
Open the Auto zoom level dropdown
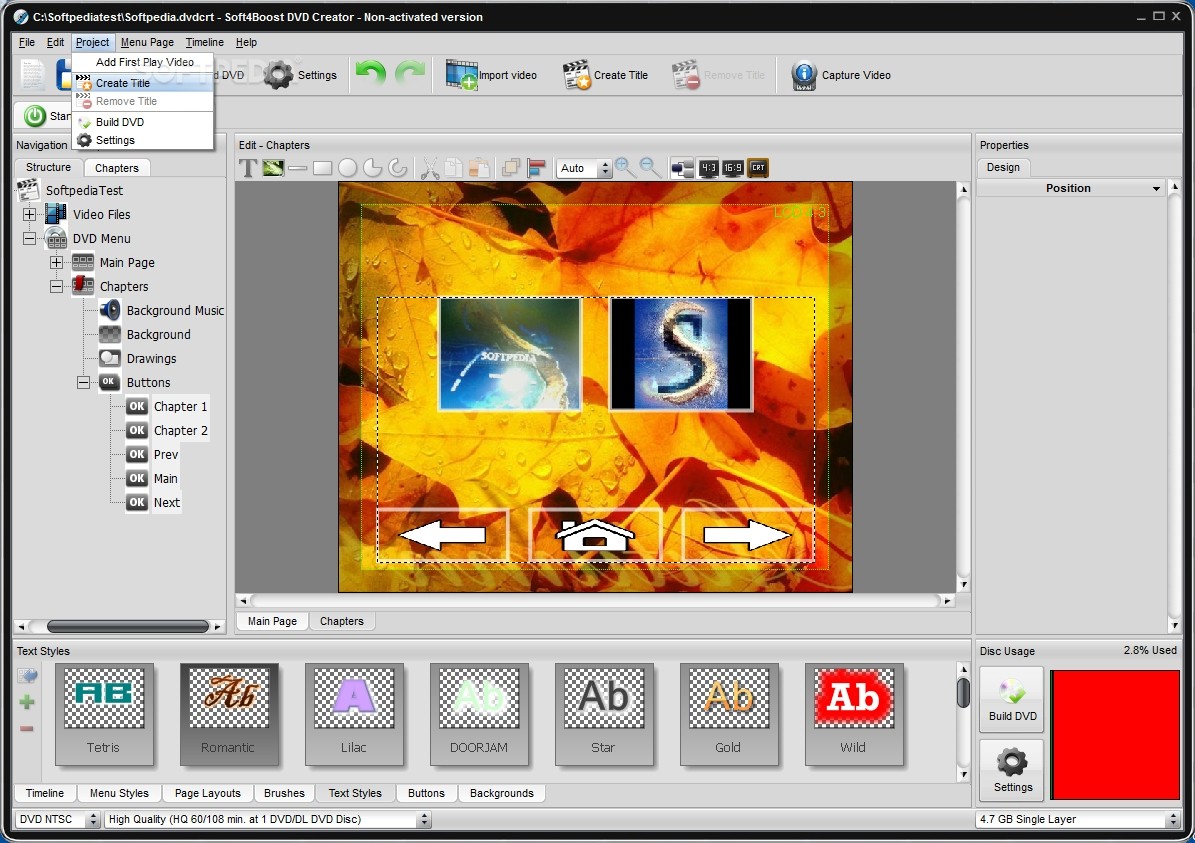pos(604,168)
